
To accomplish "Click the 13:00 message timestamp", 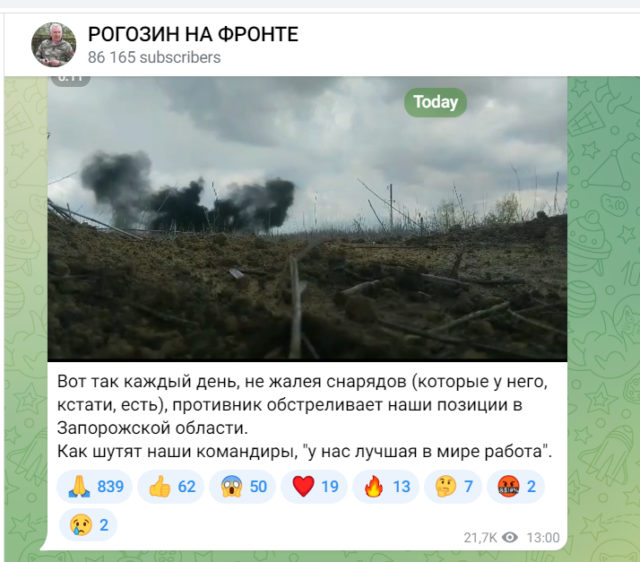I will (x=543, y=538).
